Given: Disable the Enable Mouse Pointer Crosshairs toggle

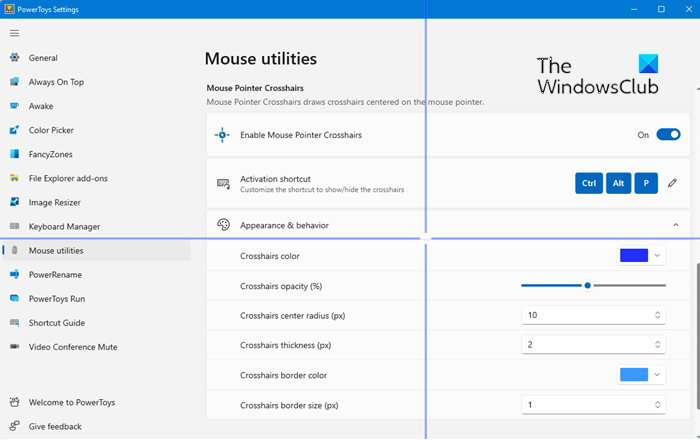Looking at the screenshot, I should click(668, 134).
